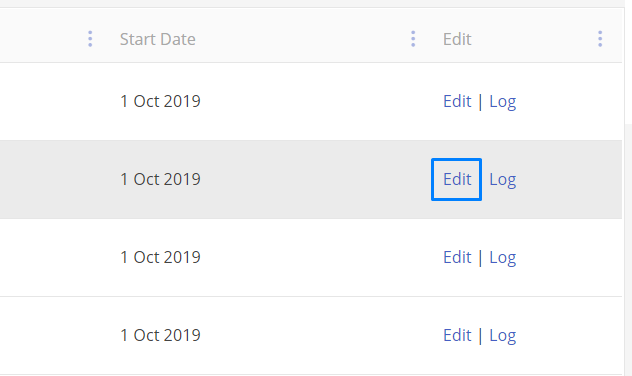Select the third row's 1 Oct 2019 cell
632x376 pixels.
[160, 257]
